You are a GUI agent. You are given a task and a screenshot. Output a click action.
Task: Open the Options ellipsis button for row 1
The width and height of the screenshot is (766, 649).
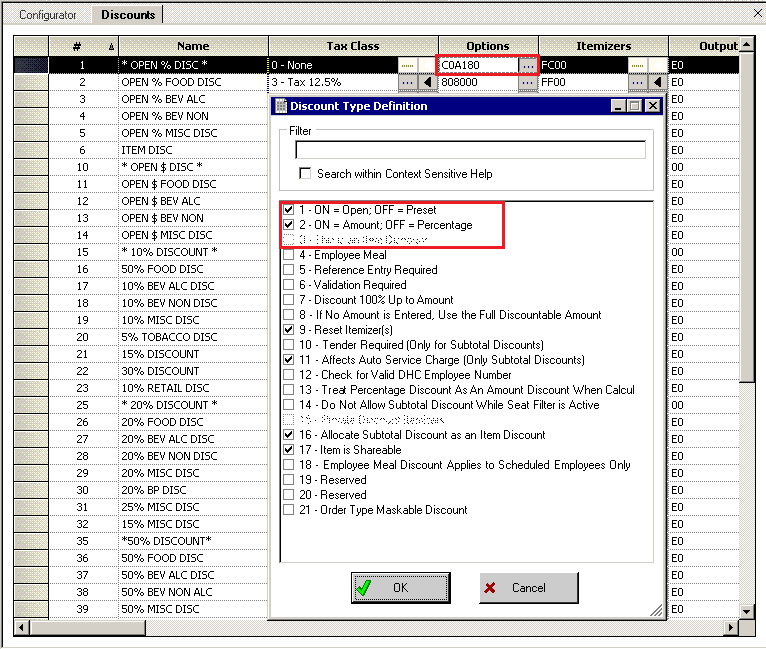click(528, 65)
